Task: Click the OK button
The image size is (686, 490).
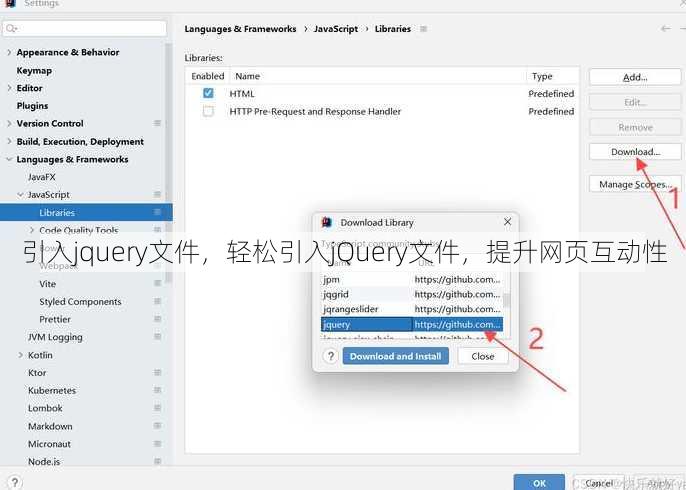Action: pos(539,483)
